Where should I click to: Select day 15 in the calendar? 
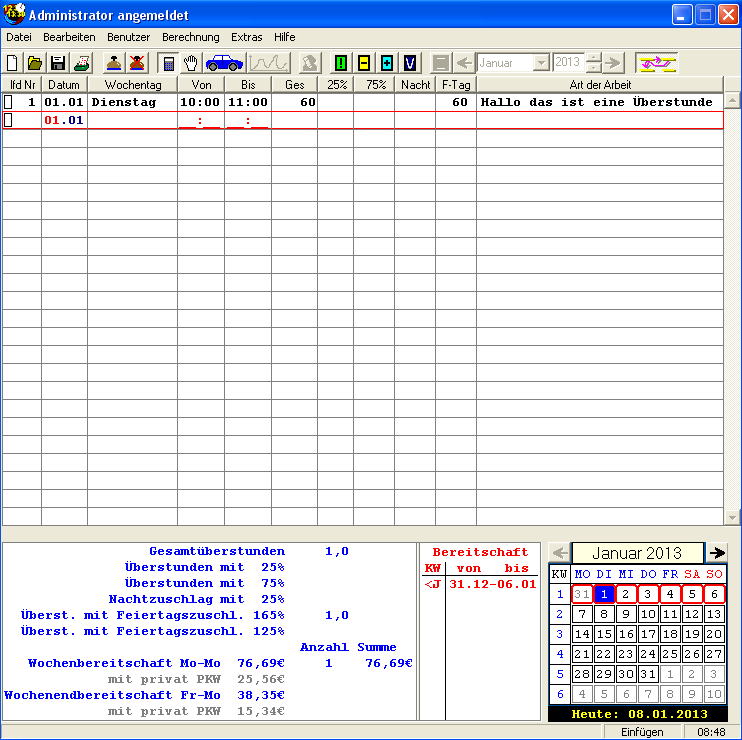point(604,634)
